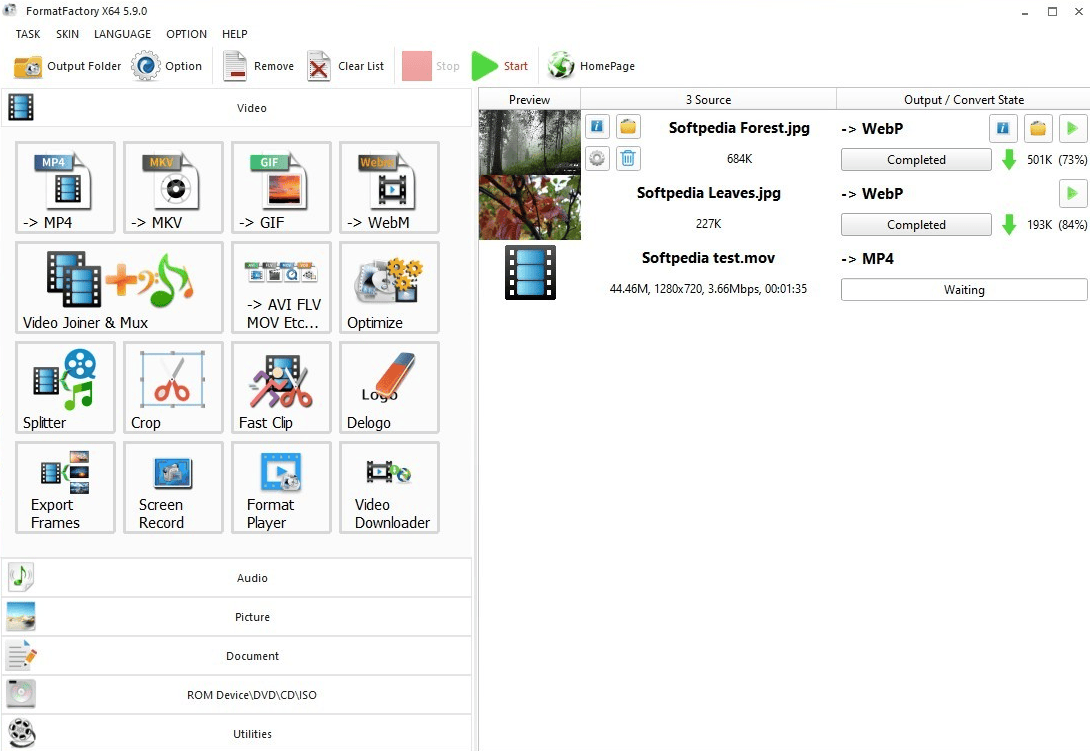Click the 44.46M, 1280x720 video details text

pos(708,289)
